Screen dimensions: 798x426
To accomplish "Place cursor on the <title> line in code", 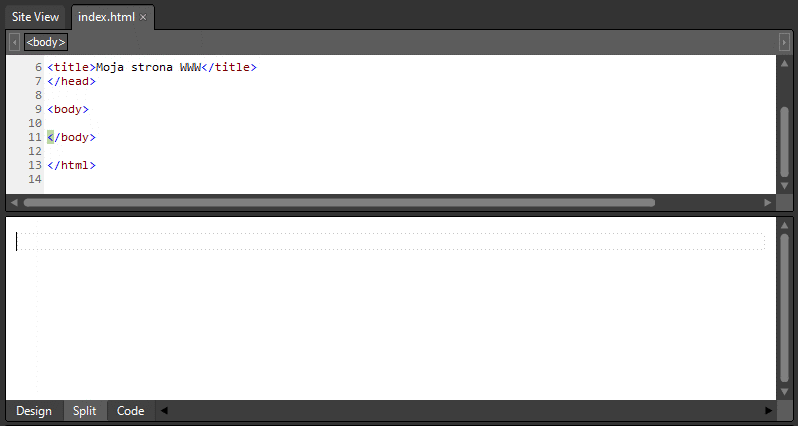I will (152, 67).
